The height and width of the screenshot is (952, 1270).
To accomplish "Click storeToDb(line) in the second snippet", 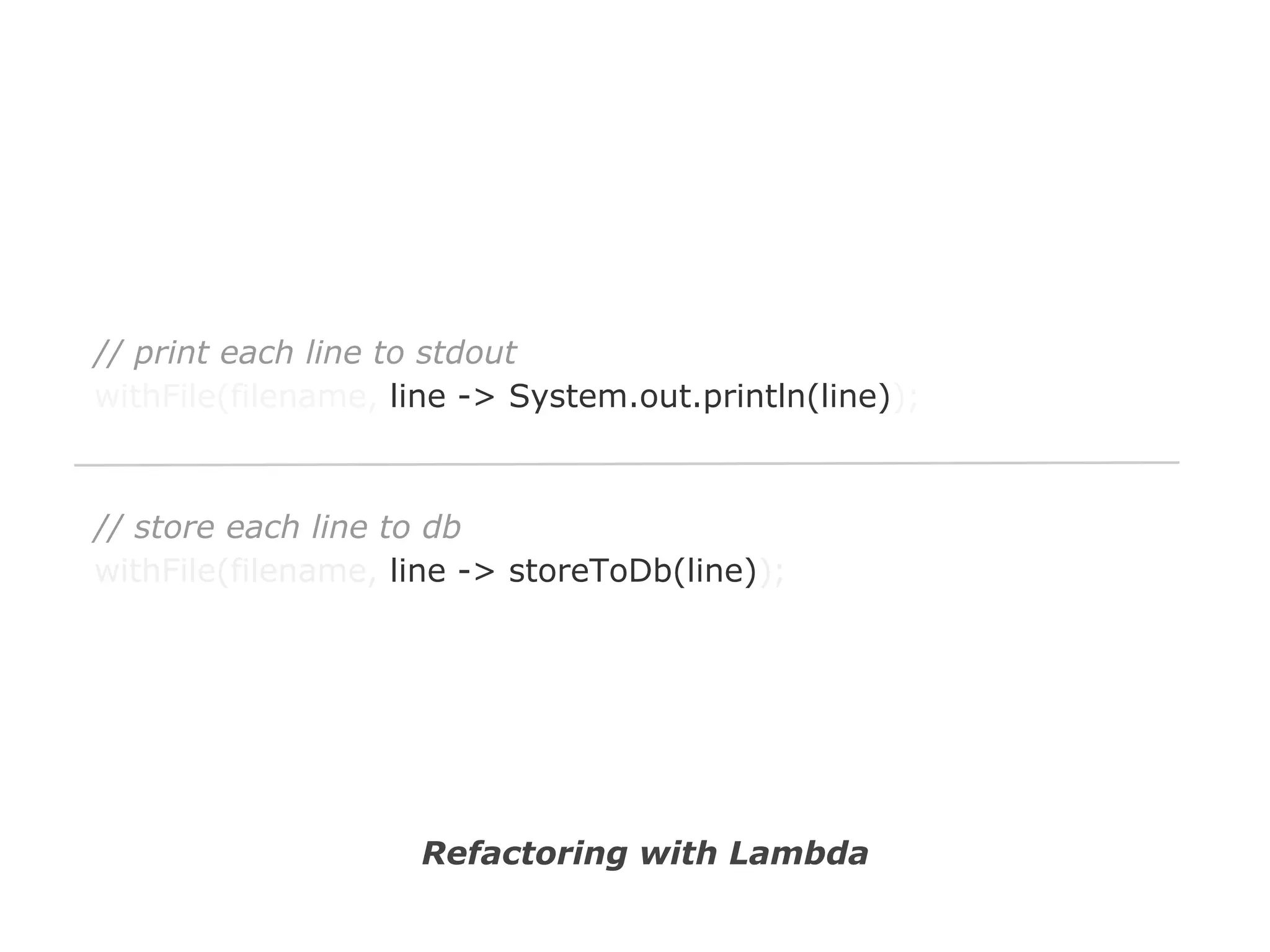I will tap(632, 571).
